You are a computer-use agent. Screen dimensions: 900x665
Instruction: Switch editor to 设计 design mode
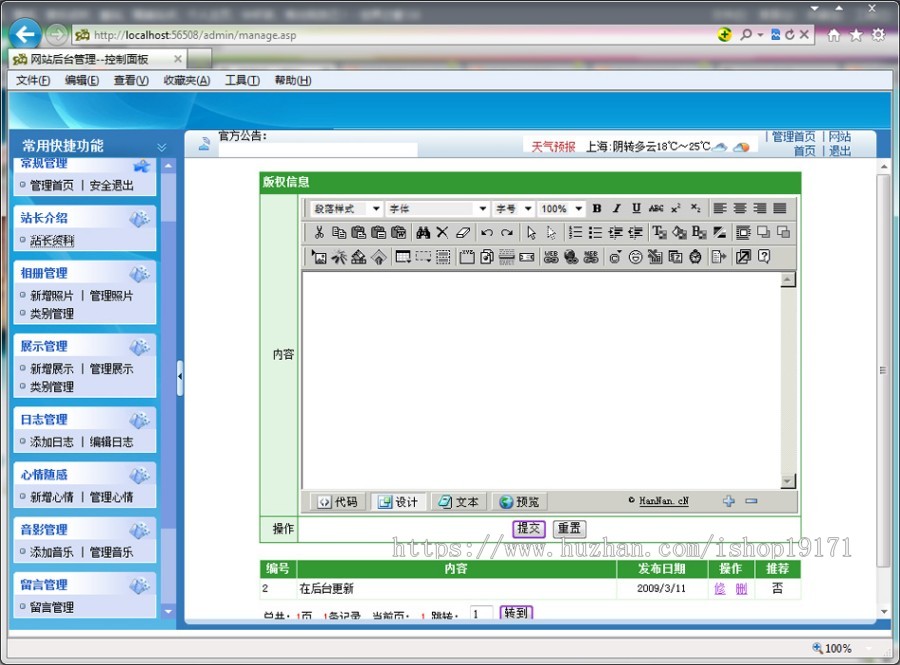pos(398,502)
